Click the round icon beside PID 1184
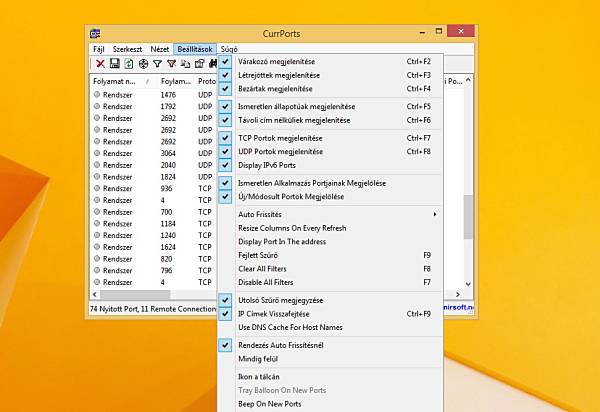The image size is (600, 412). [x=97, y=223]
